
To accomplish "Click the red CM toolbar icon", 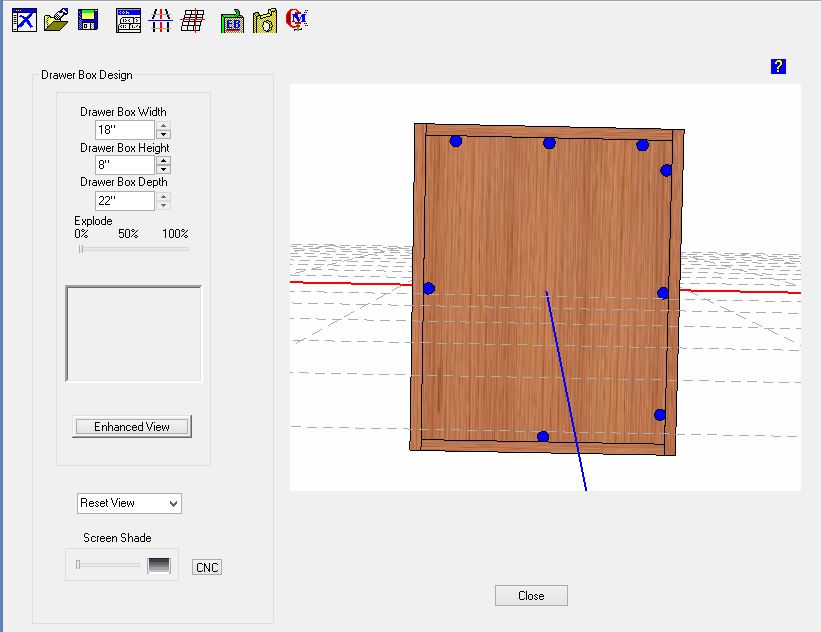I will 297,19.
